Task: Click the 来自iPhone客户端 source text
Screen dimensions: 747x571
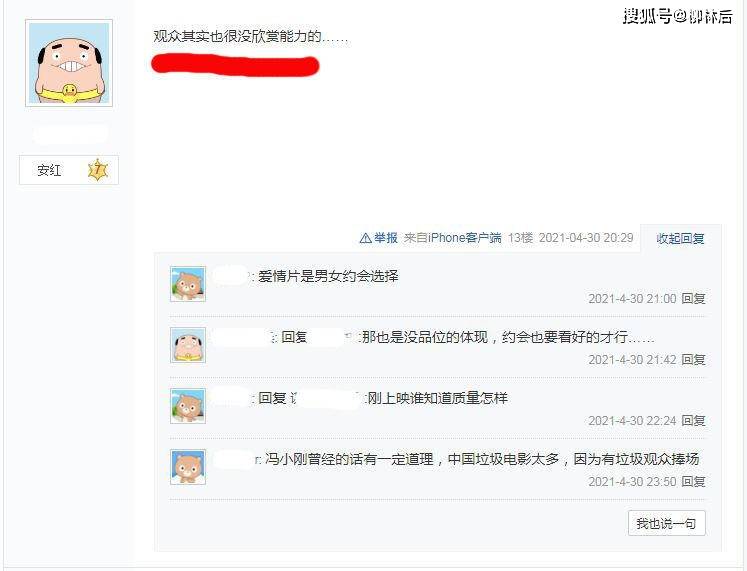Action: click(453, 238)
